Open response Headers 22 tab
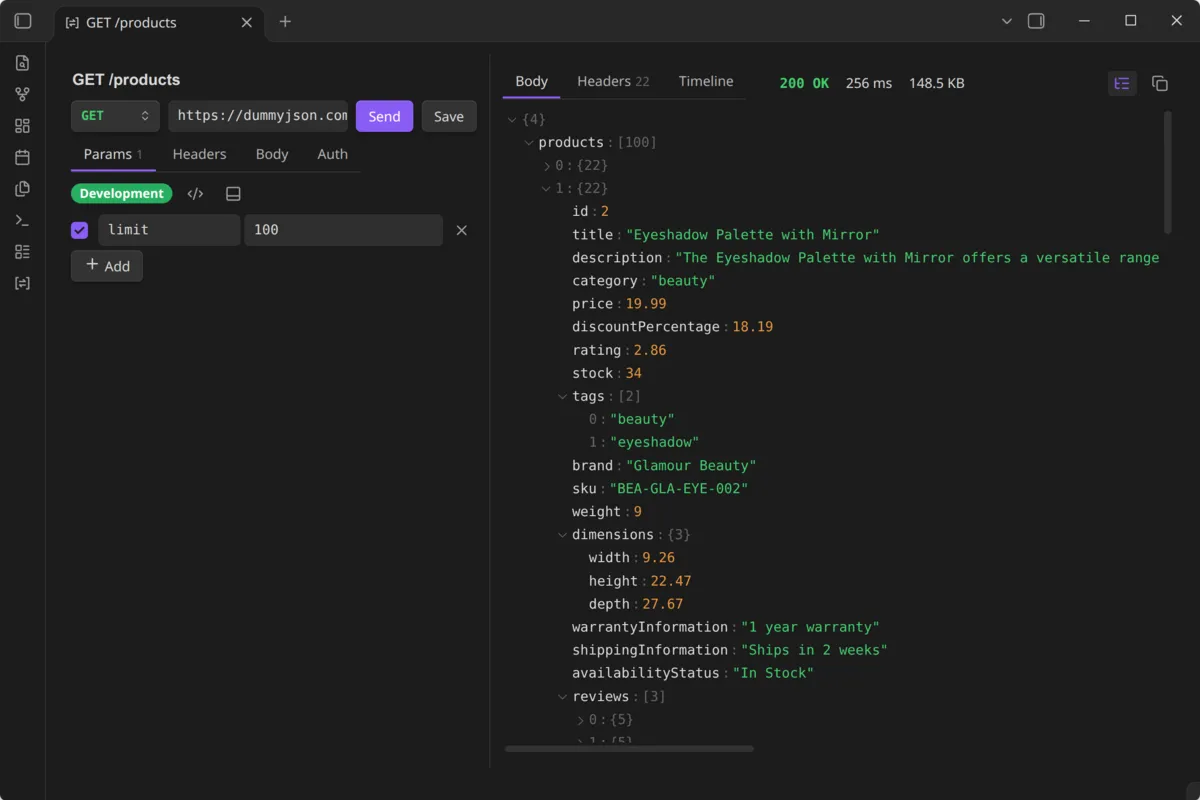1200x800 pixels. tap(613, 82)
